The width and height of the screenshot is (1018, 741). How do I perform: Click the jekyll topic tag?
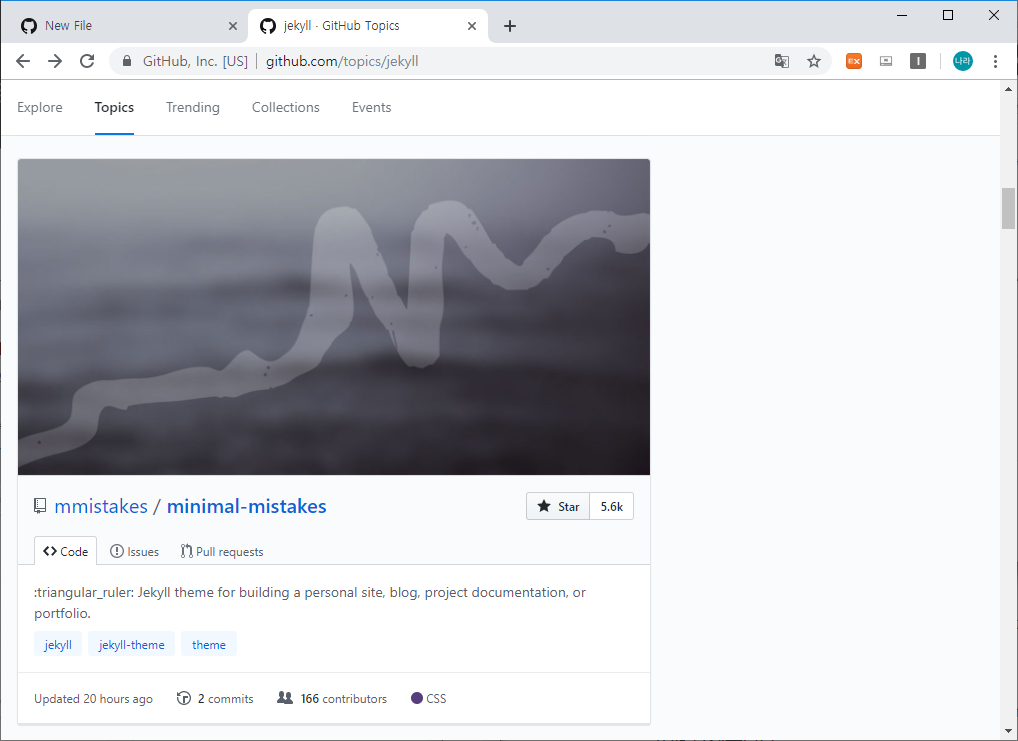58,644
